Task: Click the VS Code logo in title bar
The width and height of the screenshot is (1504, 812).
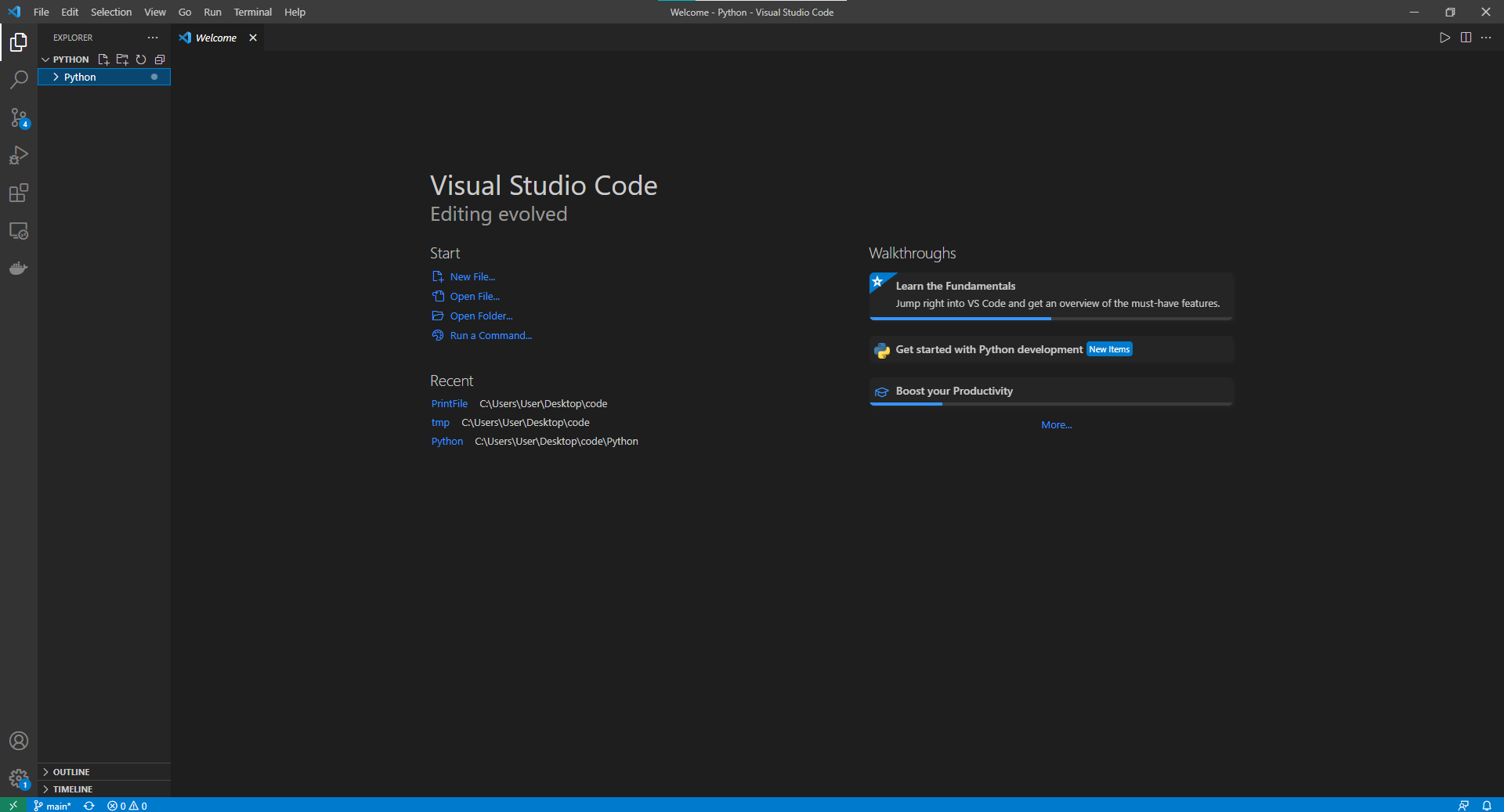Action: 14,12
